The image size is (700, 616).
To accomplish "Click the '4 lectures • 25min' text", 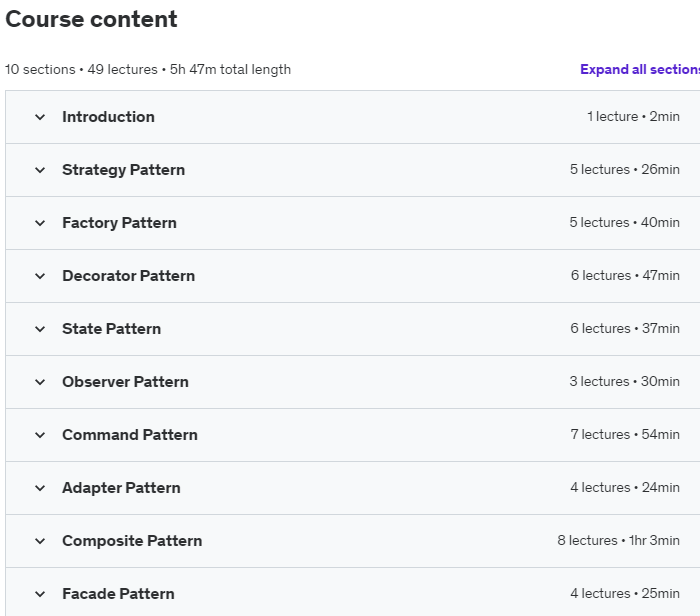I will coord(625,594).
